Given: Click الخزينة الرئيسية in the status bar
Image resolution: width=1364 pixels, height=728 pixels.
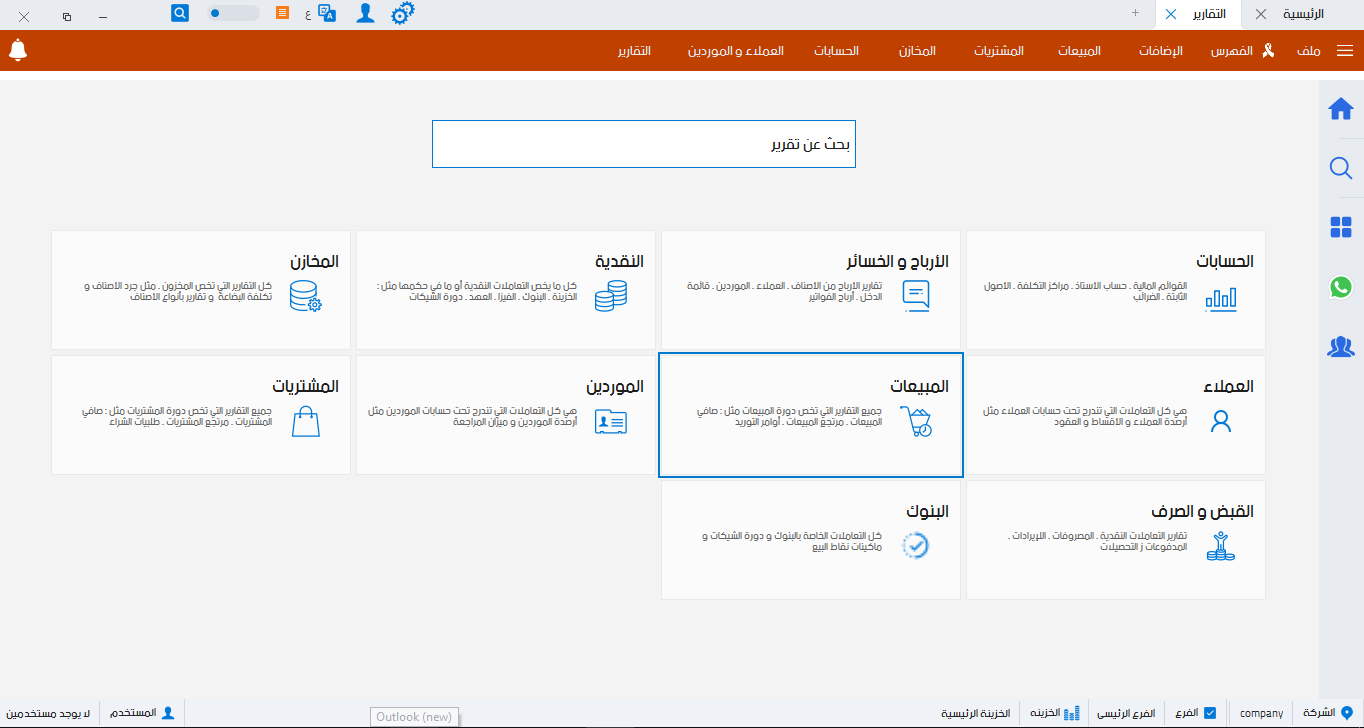Looking at the screenshot, I should [x=976, y=714].
